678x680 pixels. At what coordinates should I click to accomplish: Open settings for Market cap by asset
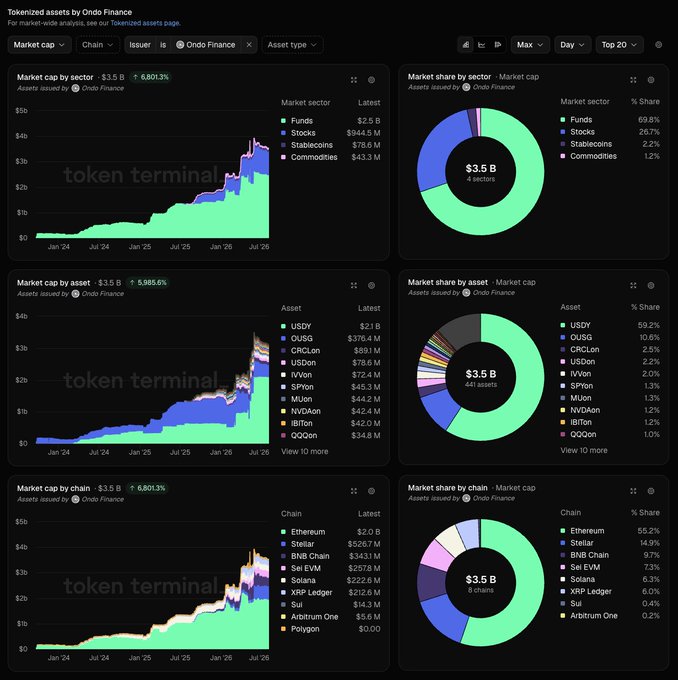tap(371, 285)
